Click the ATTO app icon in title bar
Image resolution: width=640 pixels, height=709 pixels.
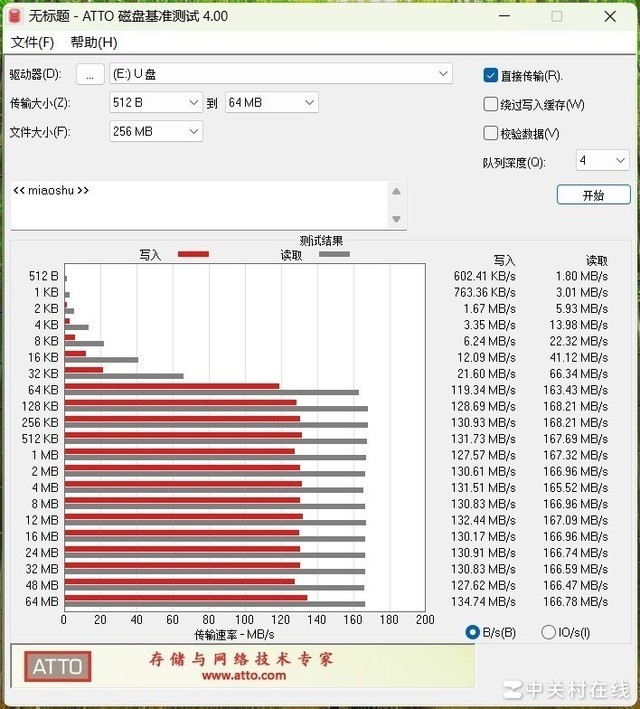coord(15,16)
